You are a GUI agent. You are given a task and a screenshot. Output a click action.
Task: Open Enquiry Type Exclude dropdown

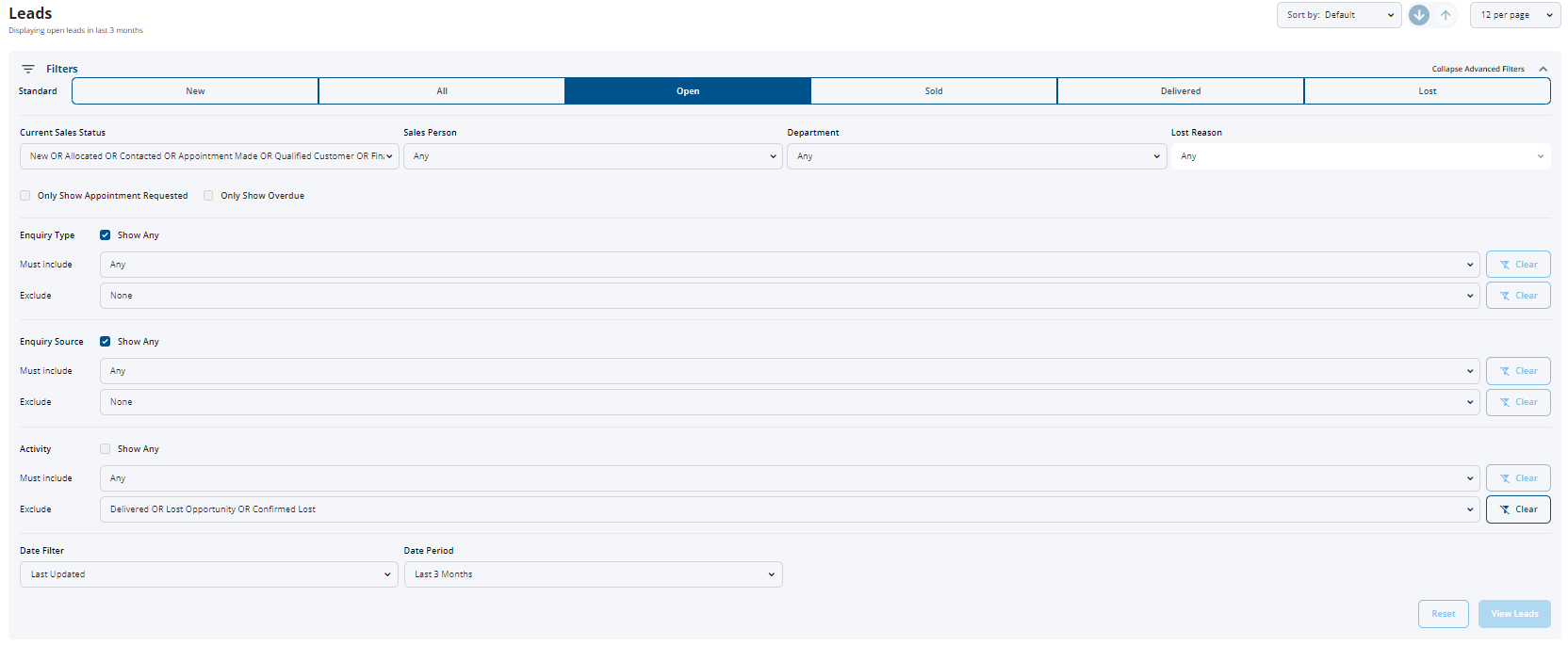[790, 296]
